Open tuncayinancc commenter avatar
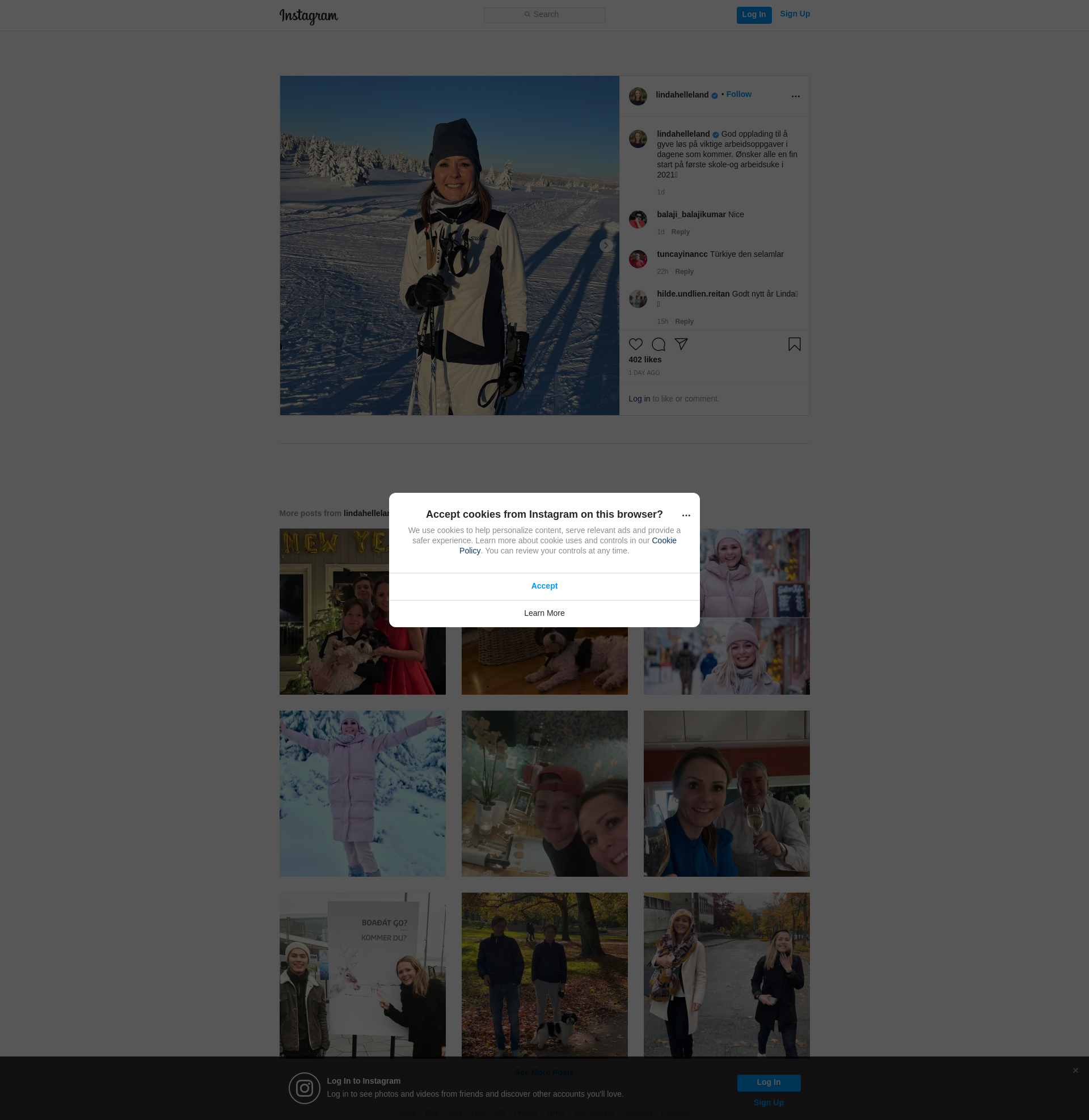This screenshot has width=1089, height=1120. [x=638, y=259]
